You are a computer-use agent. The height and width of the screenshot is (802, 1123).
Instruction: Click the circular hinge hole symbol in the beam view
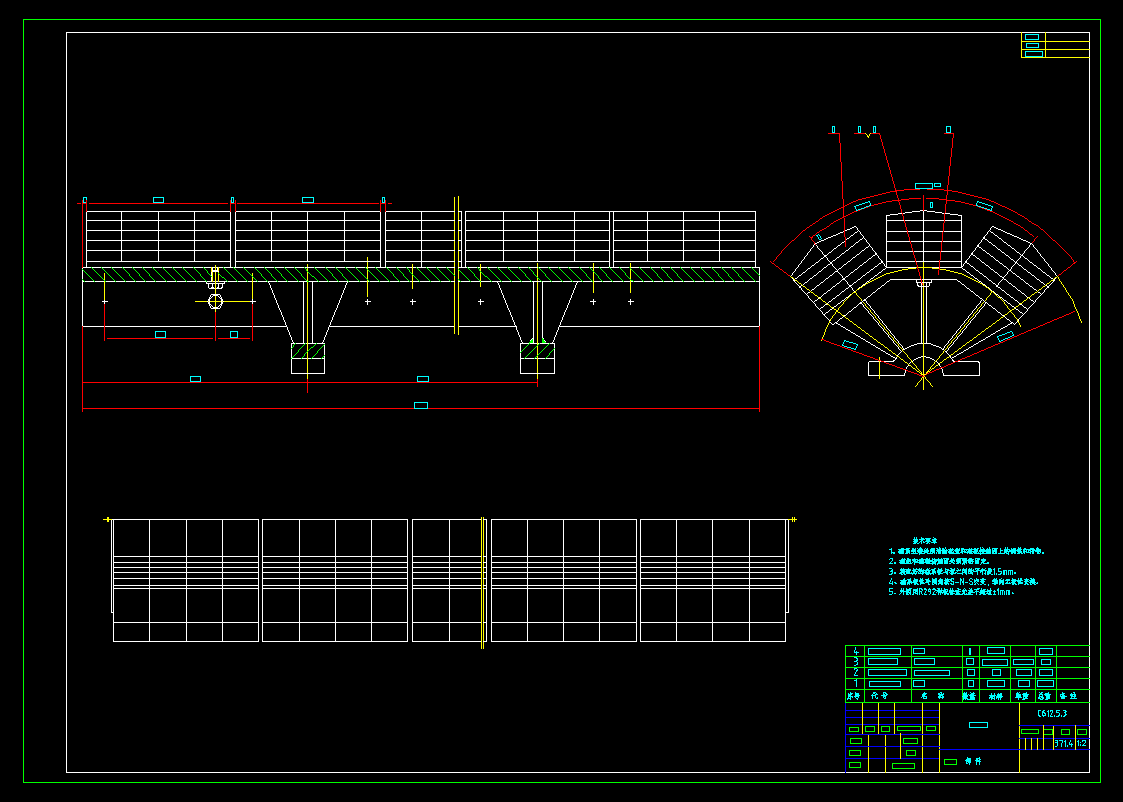pos(215,300)
